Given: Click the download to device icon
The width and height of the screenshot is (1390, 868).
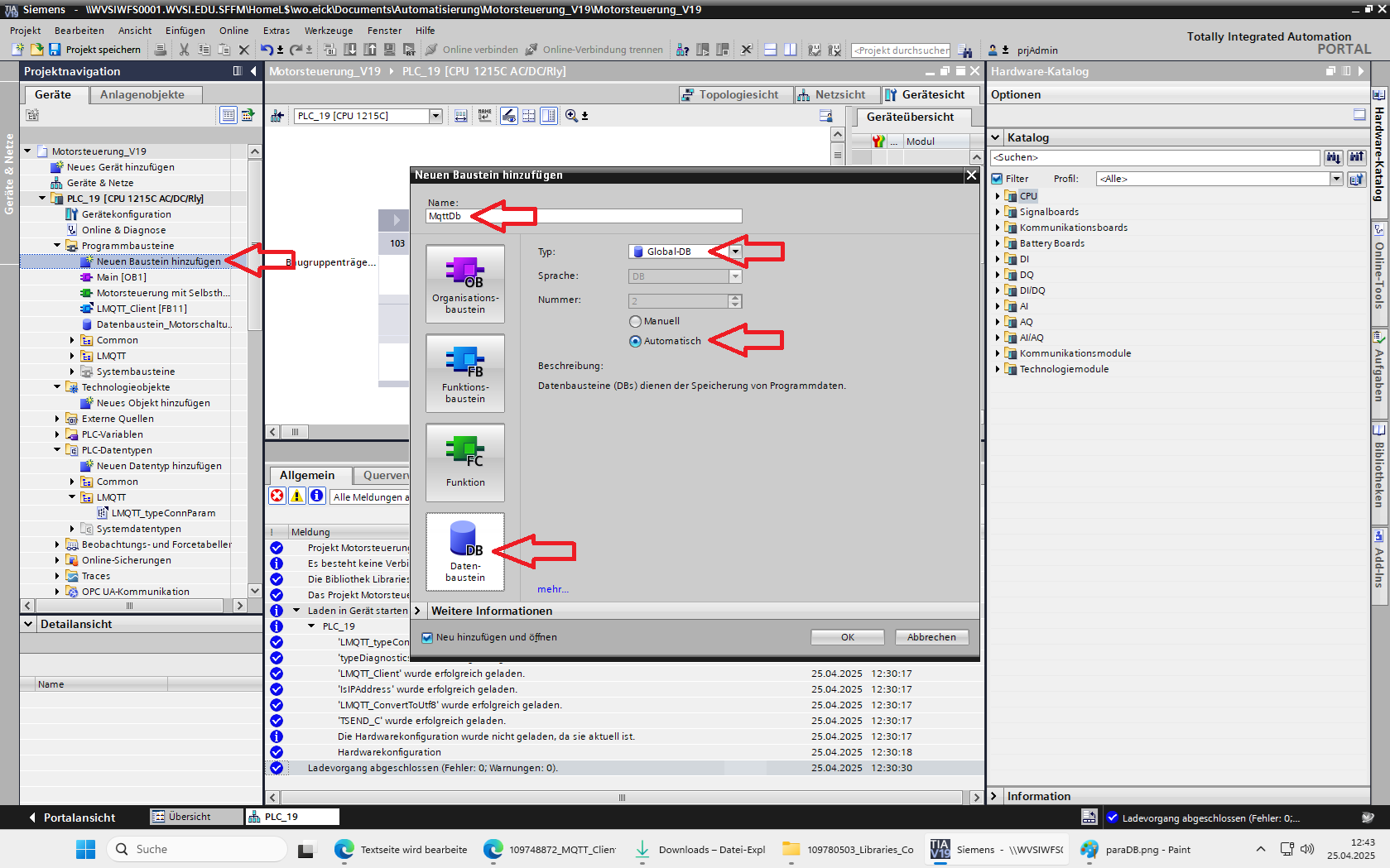Looking at the screenshot, I should pos(350,50).
